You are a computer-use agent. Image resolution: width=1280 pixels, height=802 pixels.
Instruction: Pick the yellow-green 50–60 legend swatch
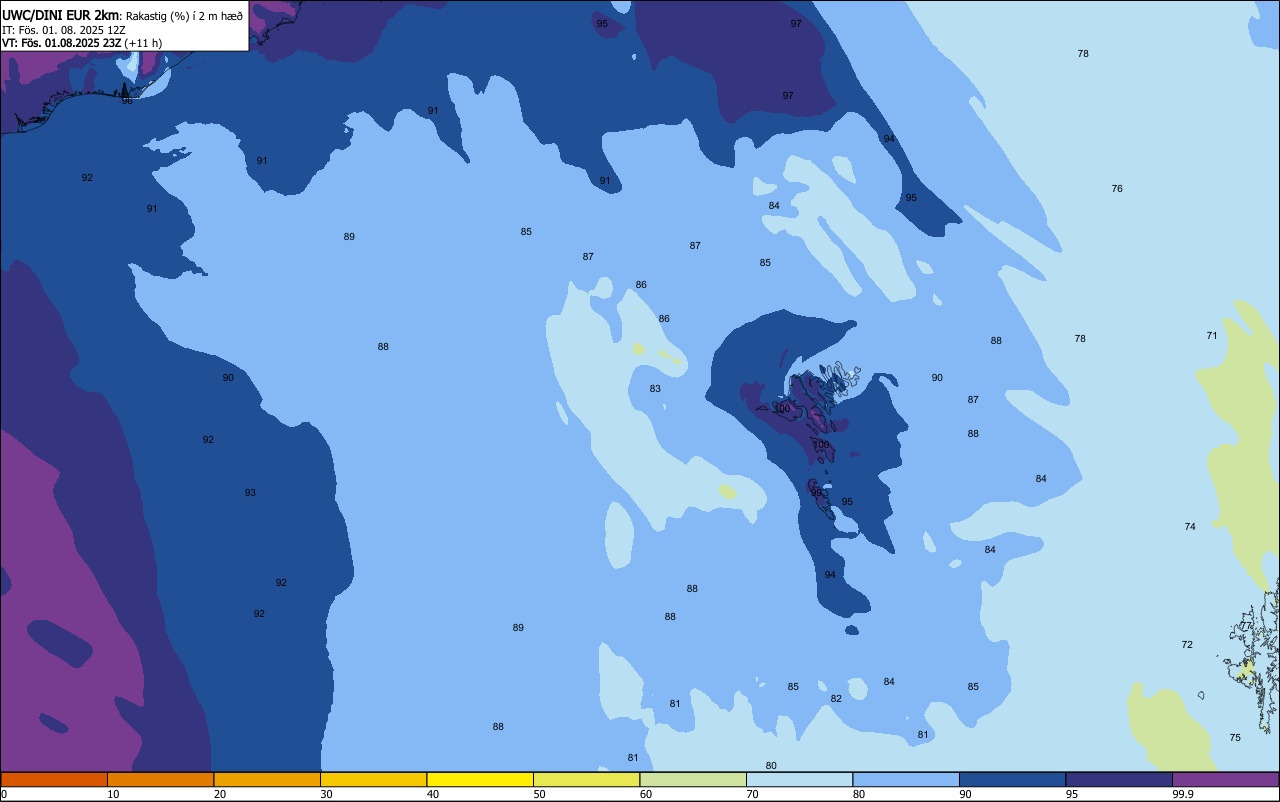coord(586,779)
